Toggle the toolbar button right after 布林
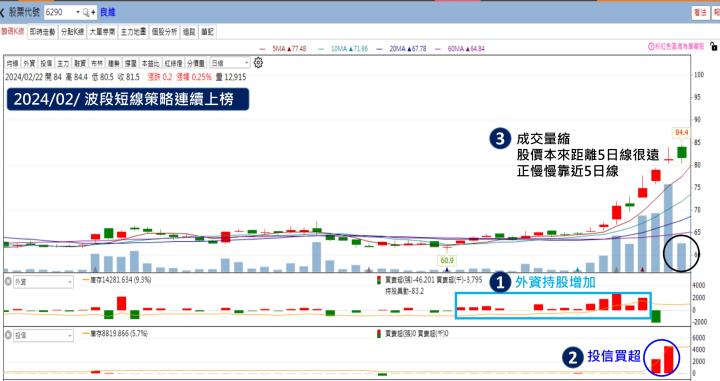The width and height of the screenshot is (720, 381). [x=113, y=63]
